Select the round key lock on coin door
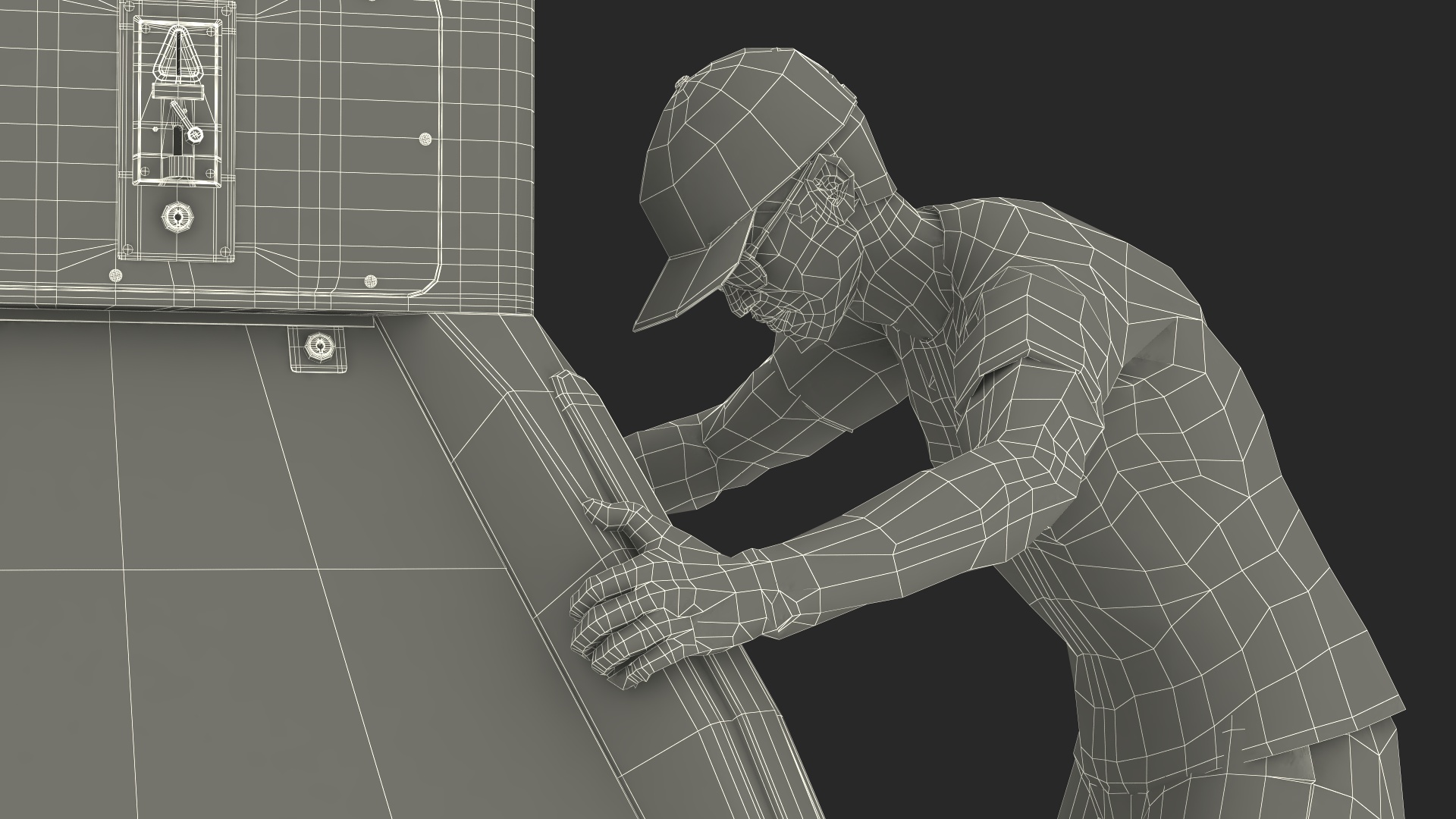This screenshot has width=1456, height=819. coord(177,218)
